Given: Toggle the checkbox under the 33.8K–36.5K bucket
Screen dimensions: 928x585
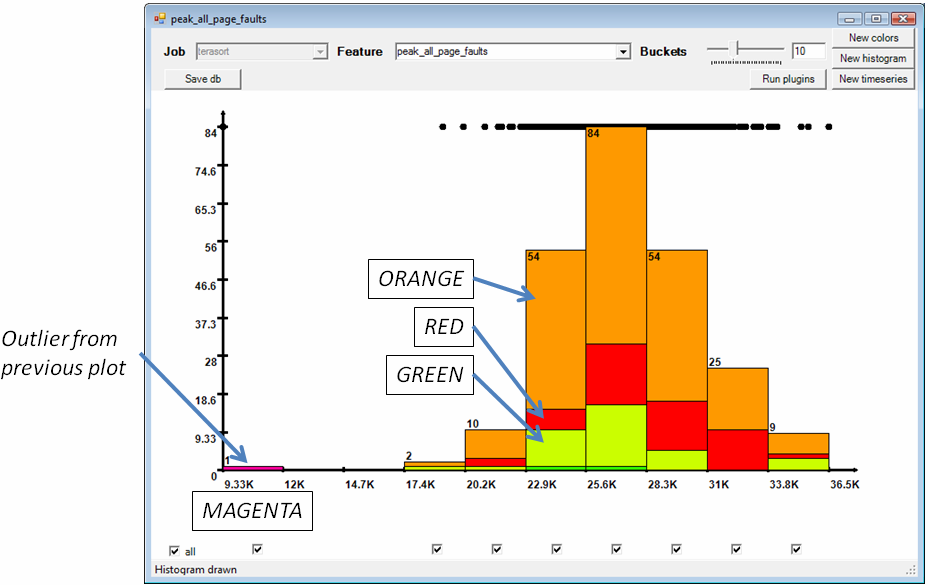Looking at the screenshot, I should (x=796, y=548).
